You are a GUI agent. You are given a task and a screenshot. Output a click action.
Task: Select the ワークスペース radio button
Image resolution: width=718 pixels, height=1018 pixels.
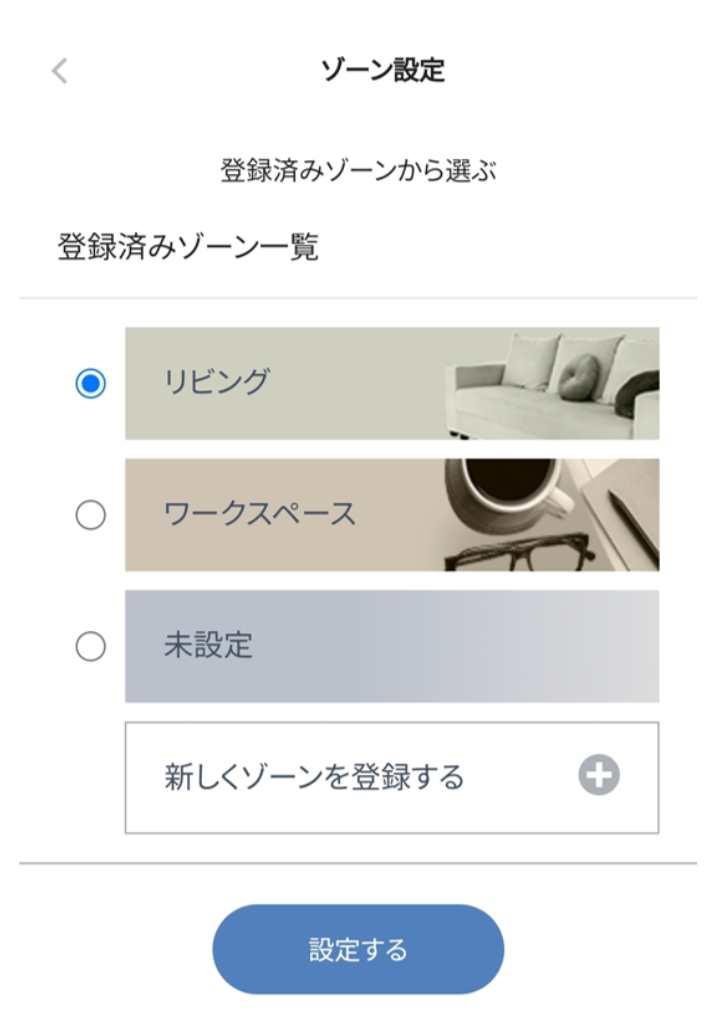point(91,515)
